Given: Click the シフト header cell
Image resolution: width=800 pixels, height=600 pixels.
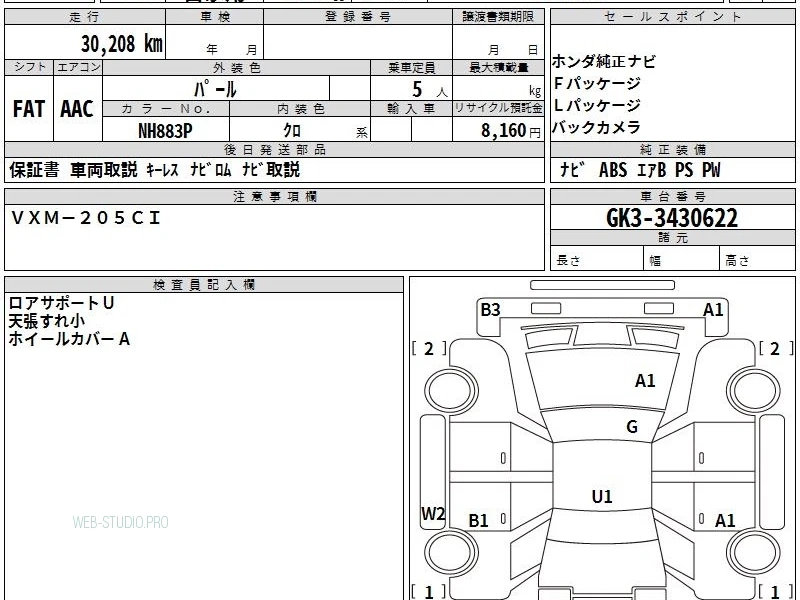Looking at the screenshot, I should coord(29,67).
